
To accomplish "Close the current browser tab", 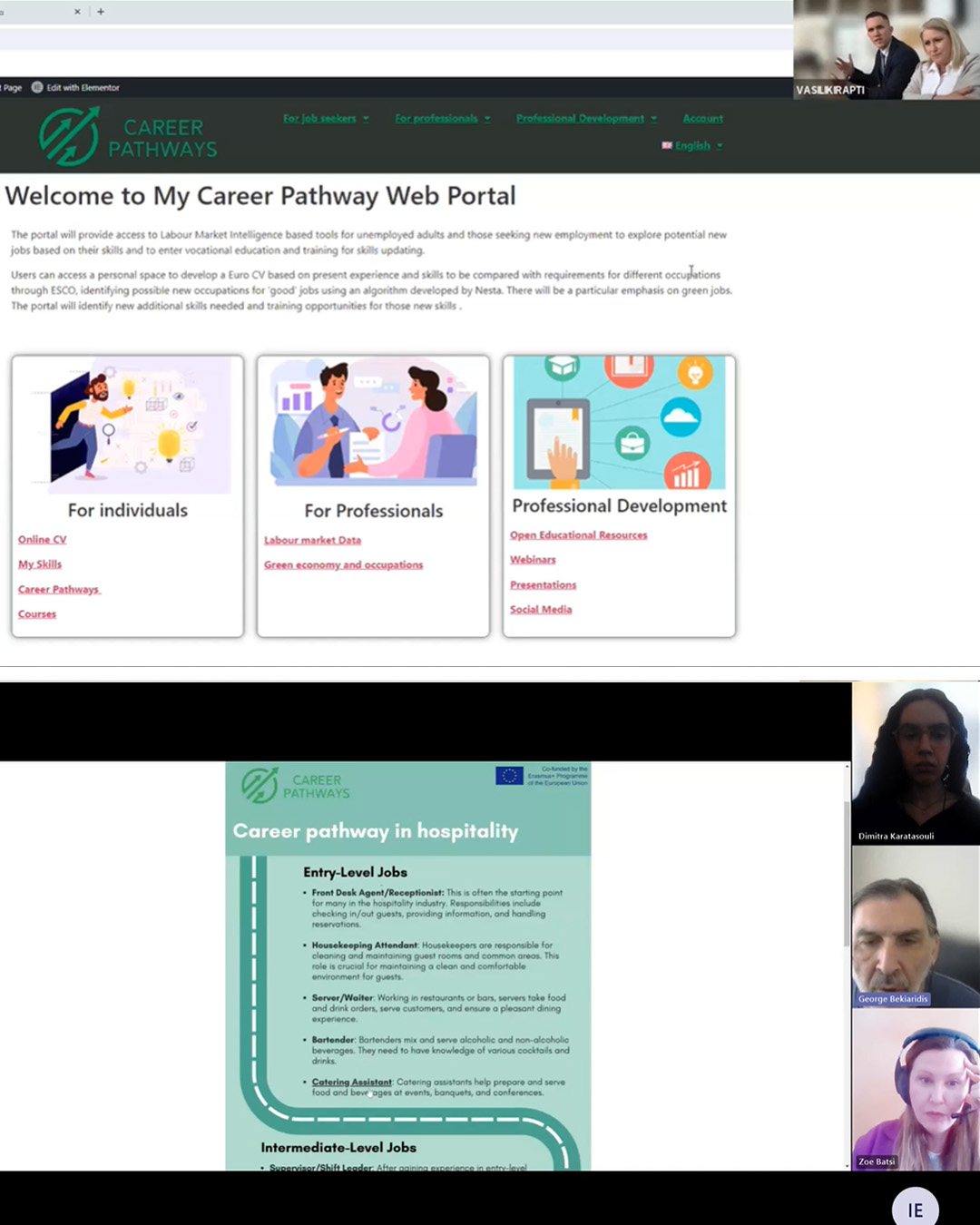I will tap(77, 12).
